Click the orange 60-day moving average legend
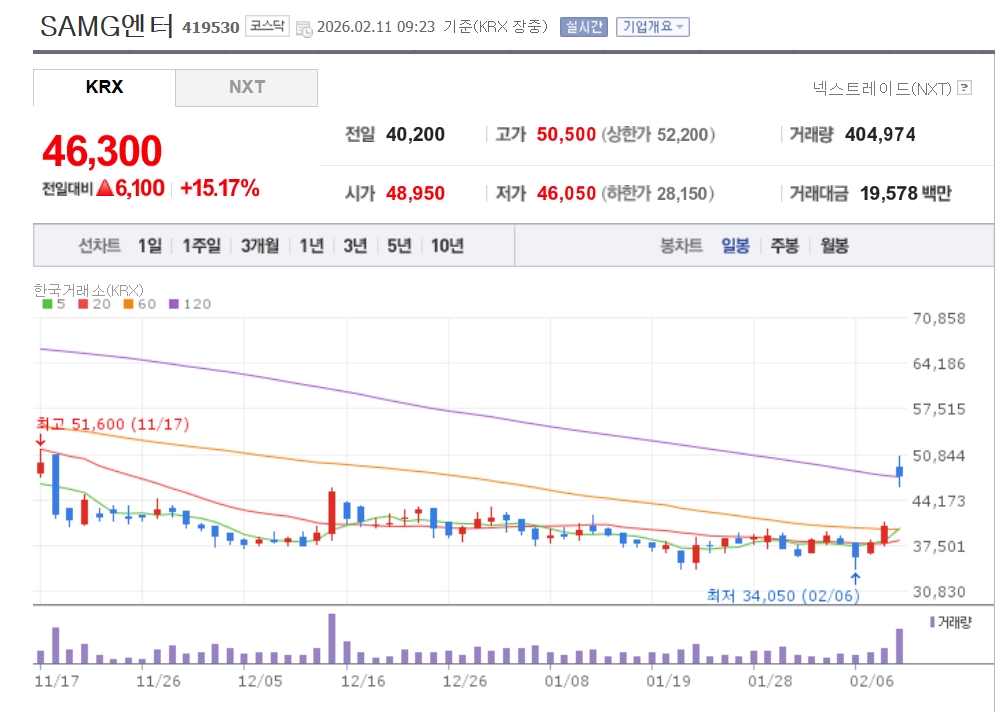Screen dimensions: 995x712 tap(140, 304)
